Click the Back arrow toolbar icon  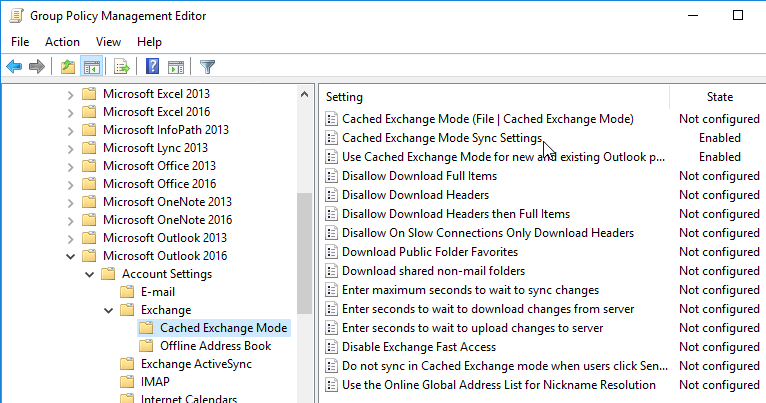coord(14,66)
